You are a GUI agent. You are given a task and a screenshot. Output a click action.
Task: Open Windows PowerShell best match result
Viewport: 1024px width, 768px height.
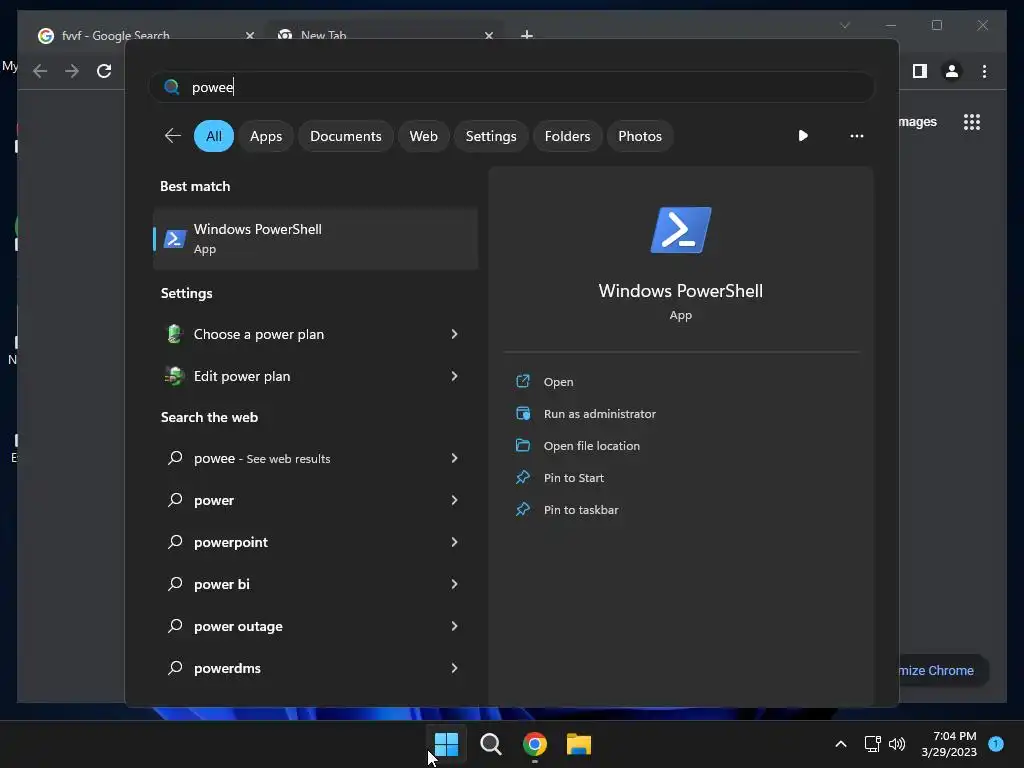pos(315,238)
